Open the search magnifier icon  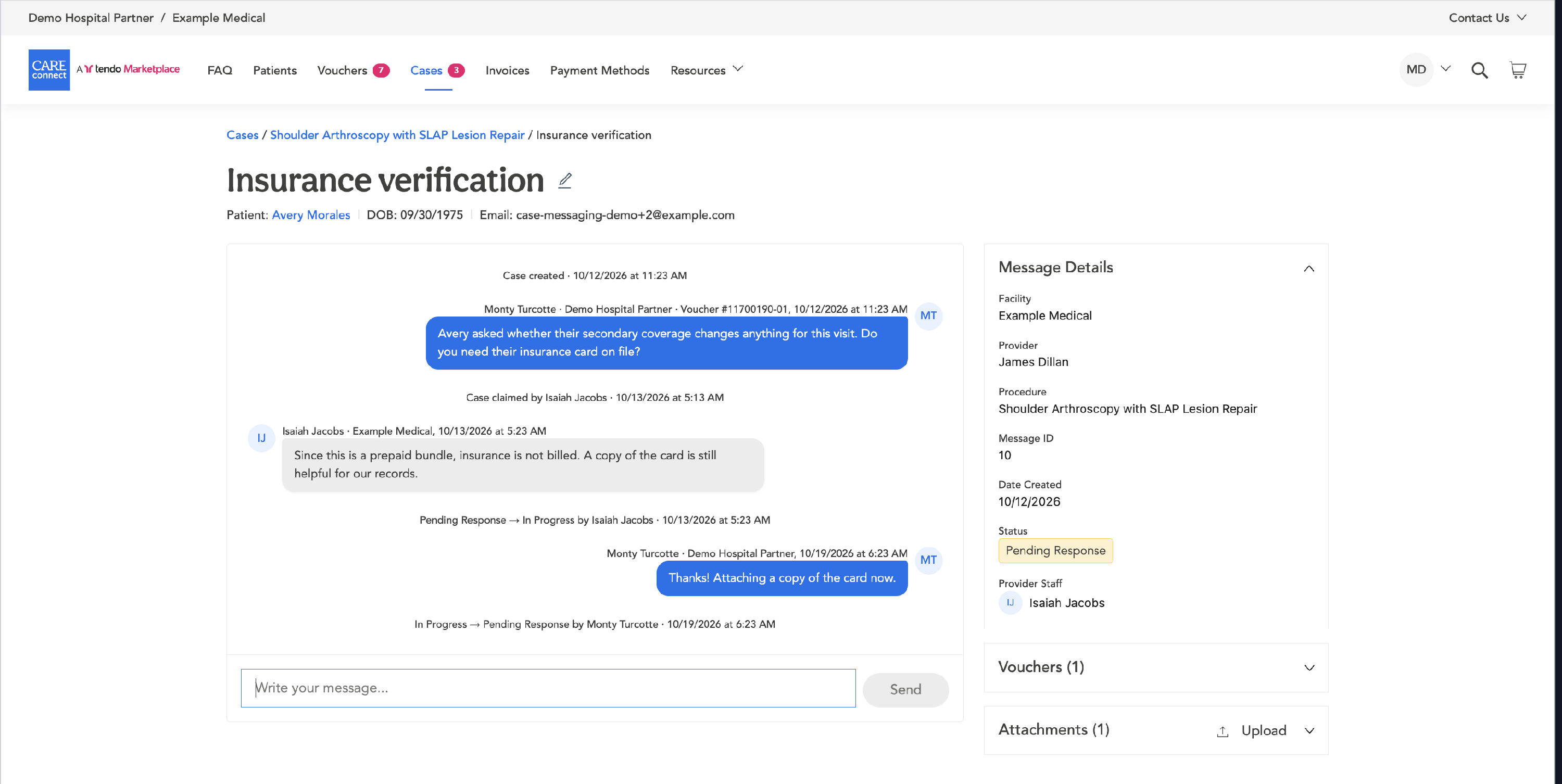coord(1480,70)
